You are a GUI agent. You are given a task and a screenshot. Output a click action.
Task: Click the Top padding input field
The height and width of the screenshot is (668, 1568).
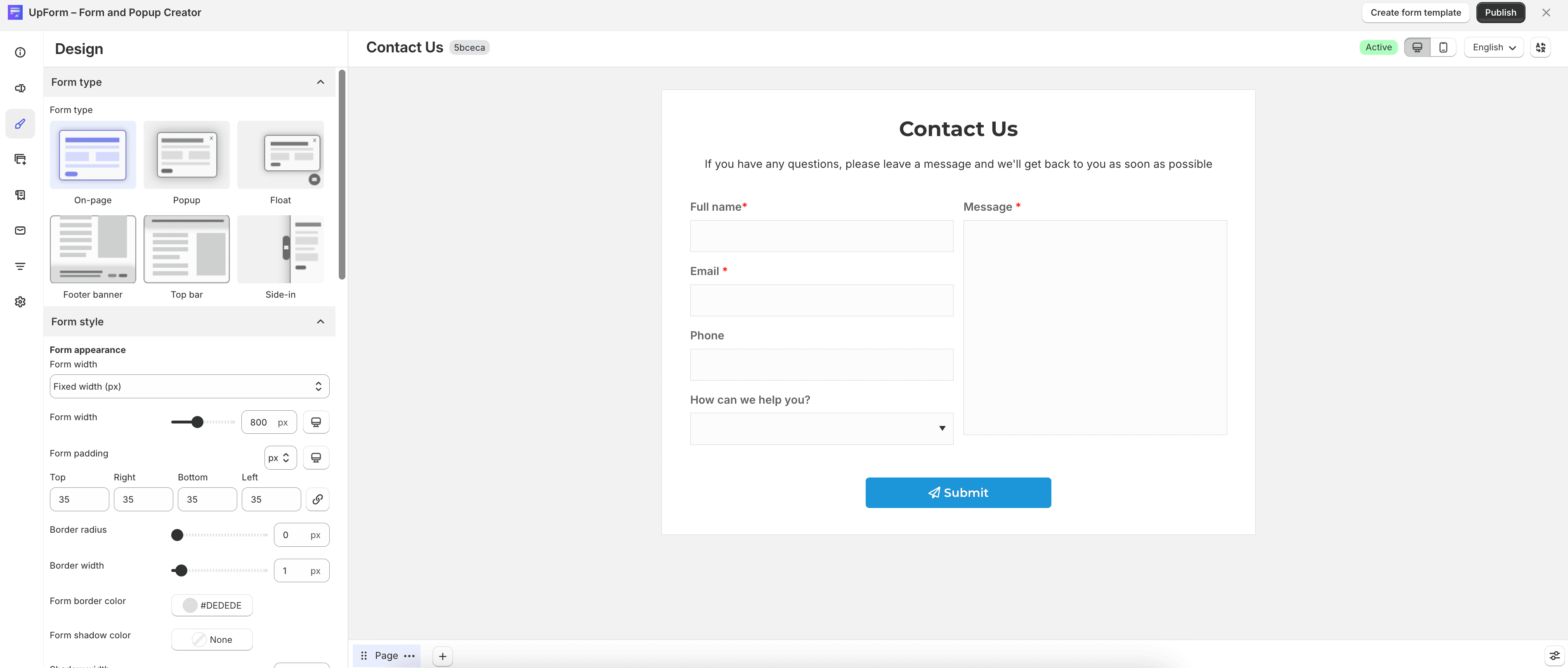pos(79,499)
